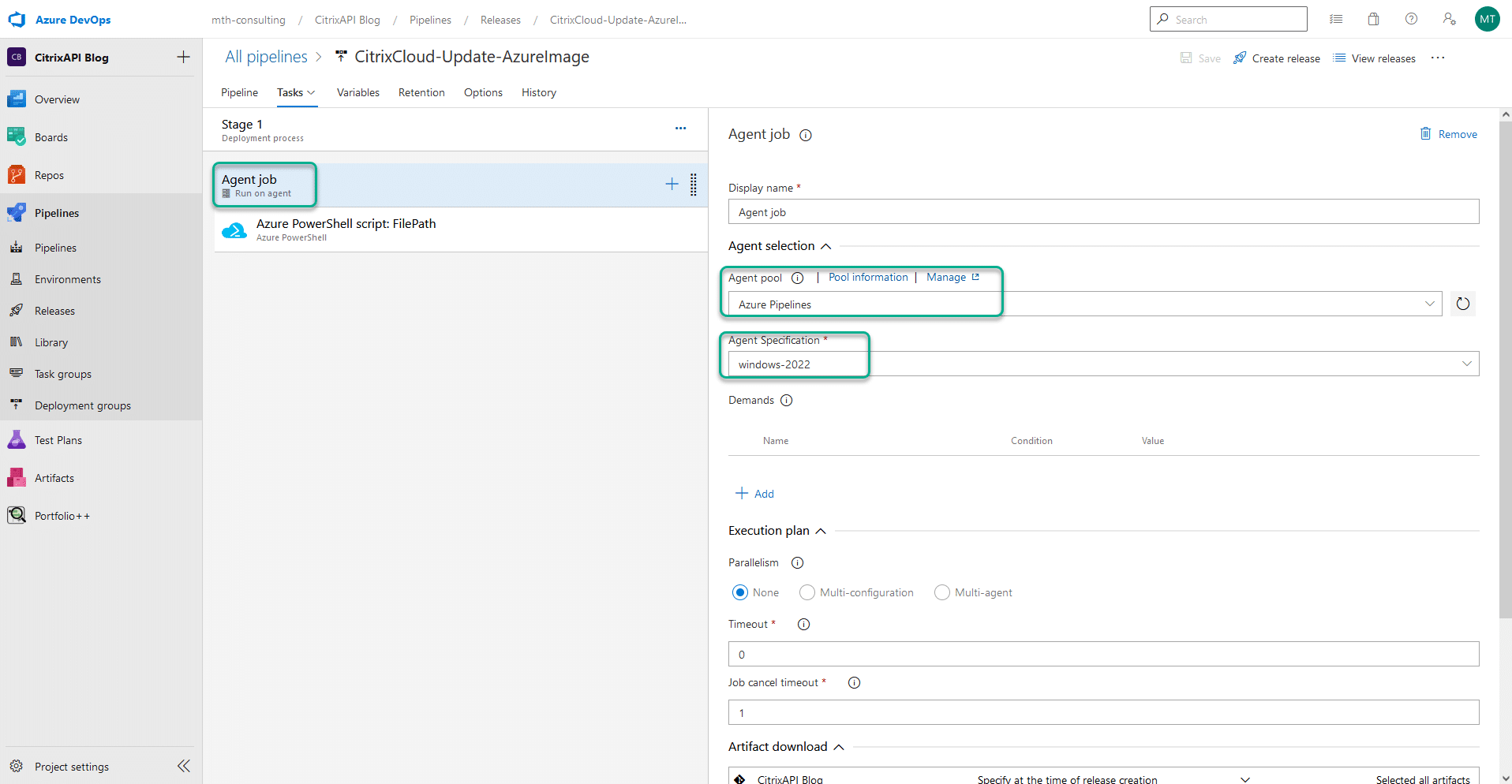The width and height of the screenshot is (1512, 784).
Task: Remove the Agent job
Action: click(1449, 134)
